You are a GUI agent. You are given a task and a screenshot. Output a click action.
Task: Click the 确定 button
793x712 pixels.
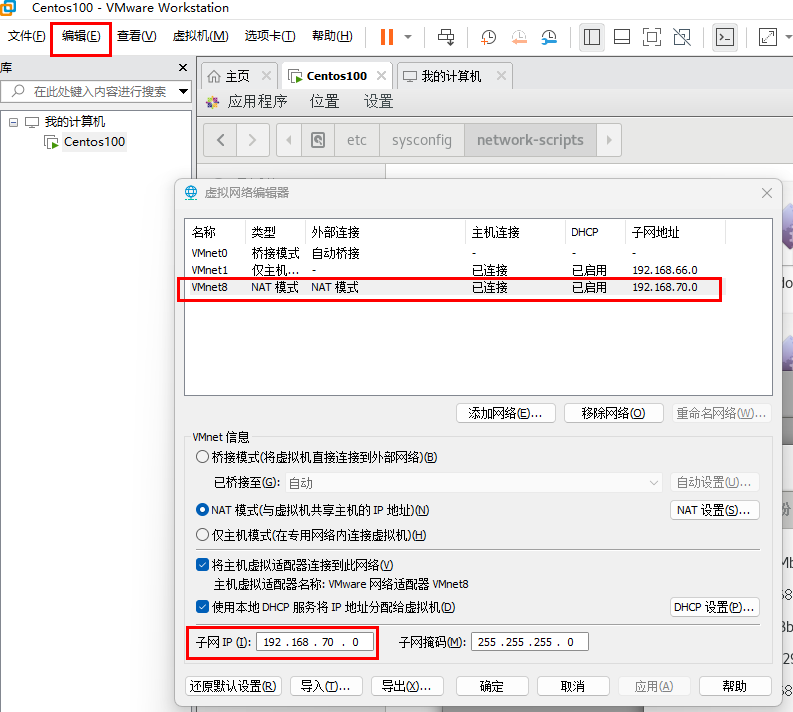coord(492,686)
